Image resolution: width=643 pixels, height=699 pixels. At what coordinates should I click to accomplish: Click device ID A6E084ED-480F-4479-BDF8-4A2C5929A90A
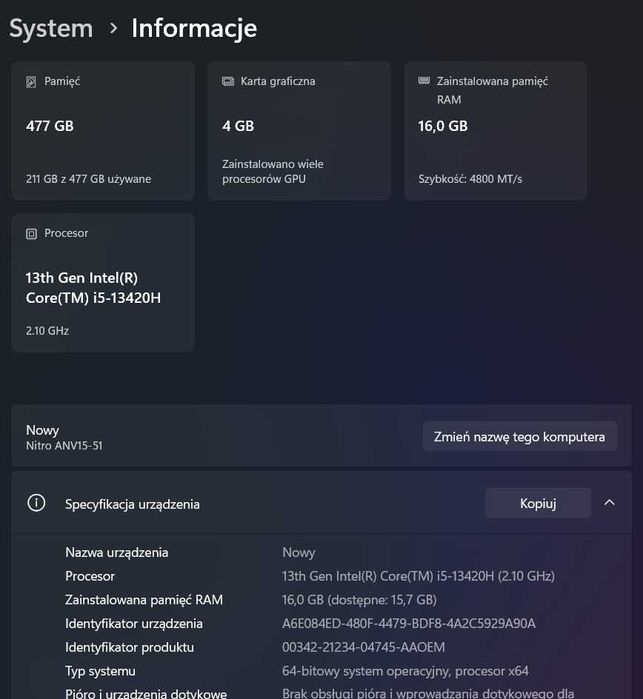409,623
